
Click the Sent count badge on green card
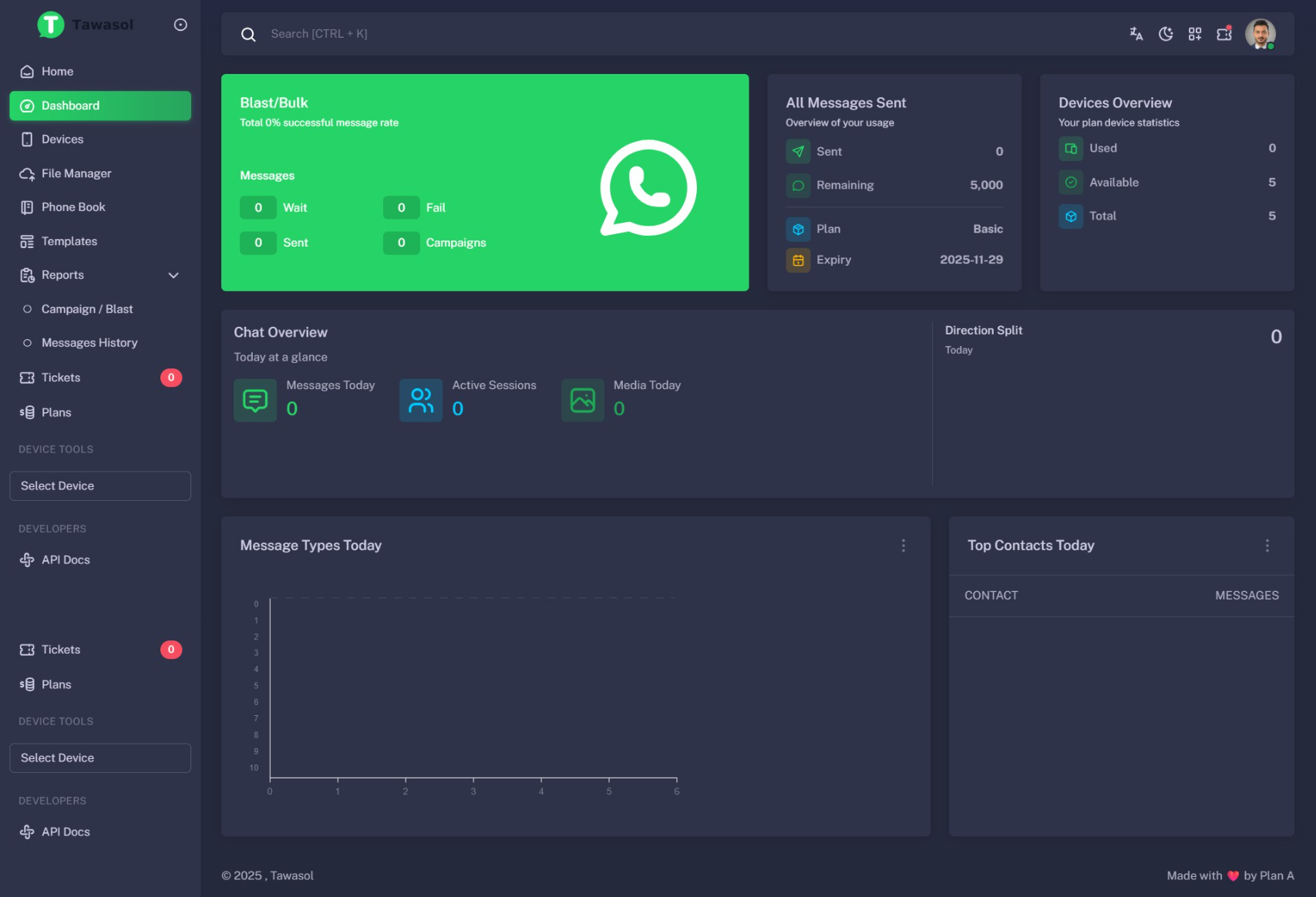(x=258, y=243)
